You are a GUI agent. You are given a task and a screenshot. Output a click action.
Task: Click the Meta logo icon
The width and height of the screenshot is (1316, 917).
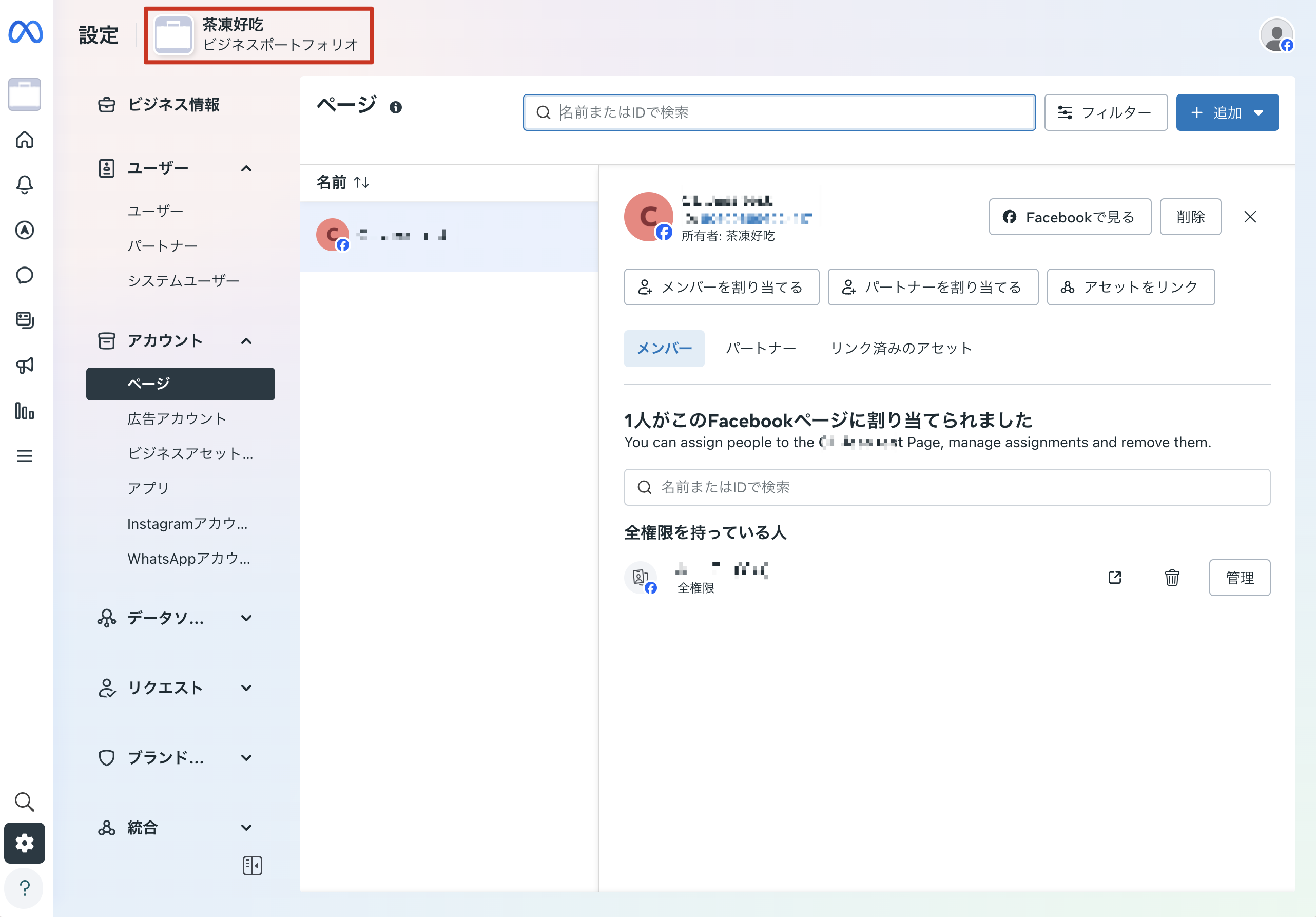pos(25,31)
